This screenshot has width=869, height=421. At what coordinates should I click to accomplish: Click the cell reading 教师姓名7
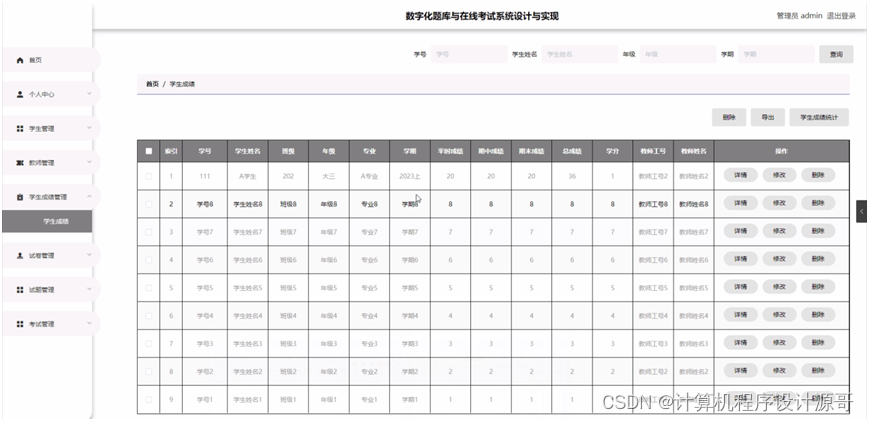(694, 232)
